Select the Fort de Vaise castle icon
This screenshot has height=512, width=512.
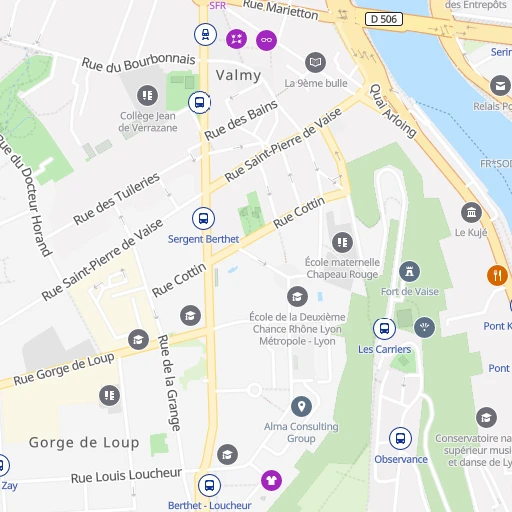[410, 271]
